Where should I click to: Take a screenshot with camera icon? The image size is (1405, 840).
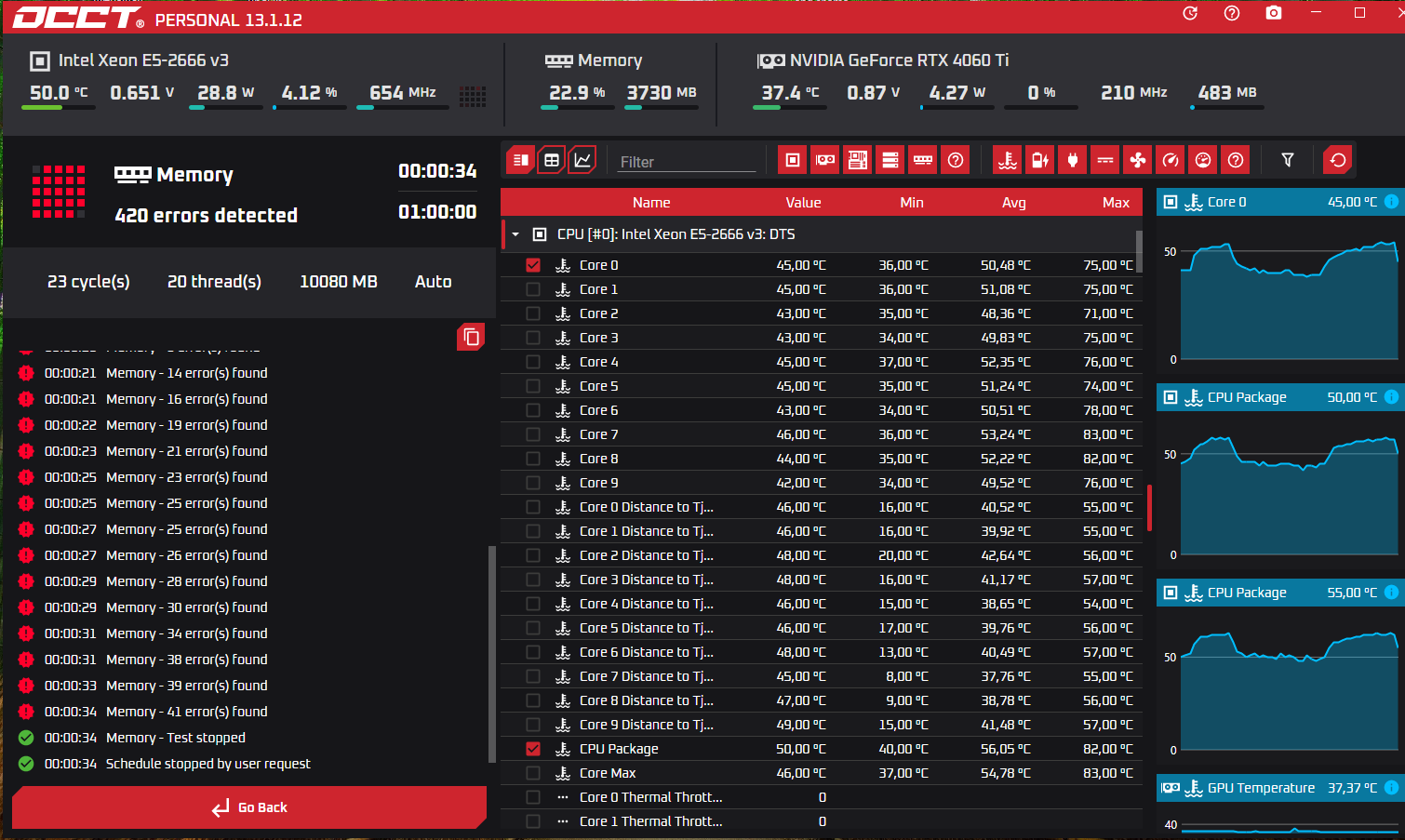[x=1274, y=13]
